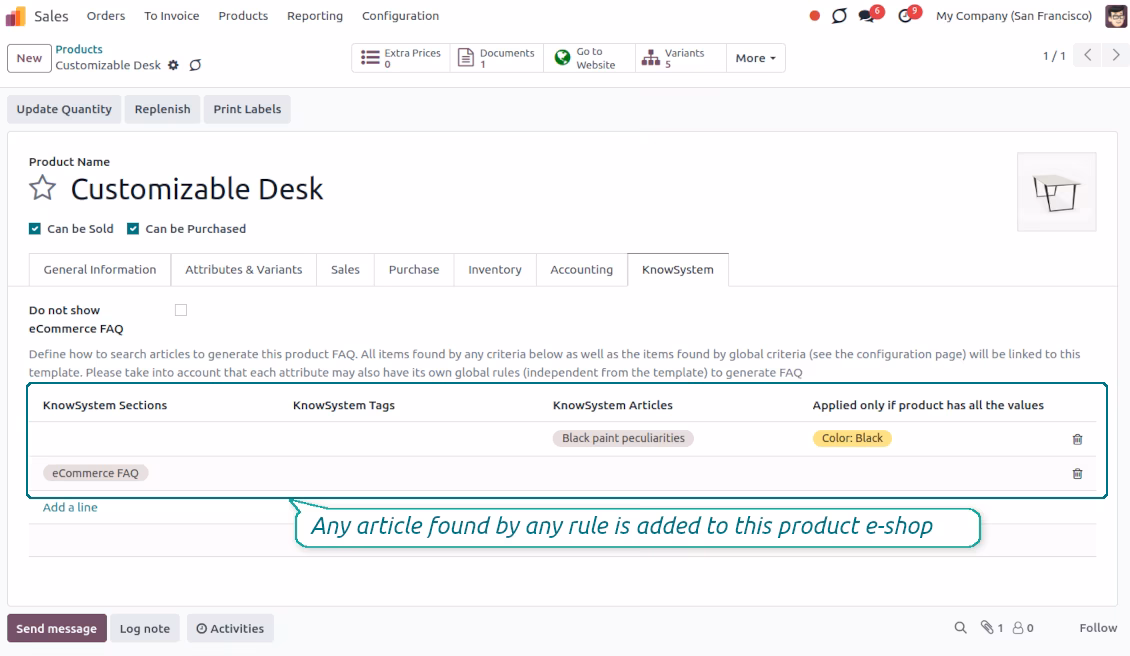Toggle the Can be Sold checkbox

pyautogui.click(x=35, y=229)
